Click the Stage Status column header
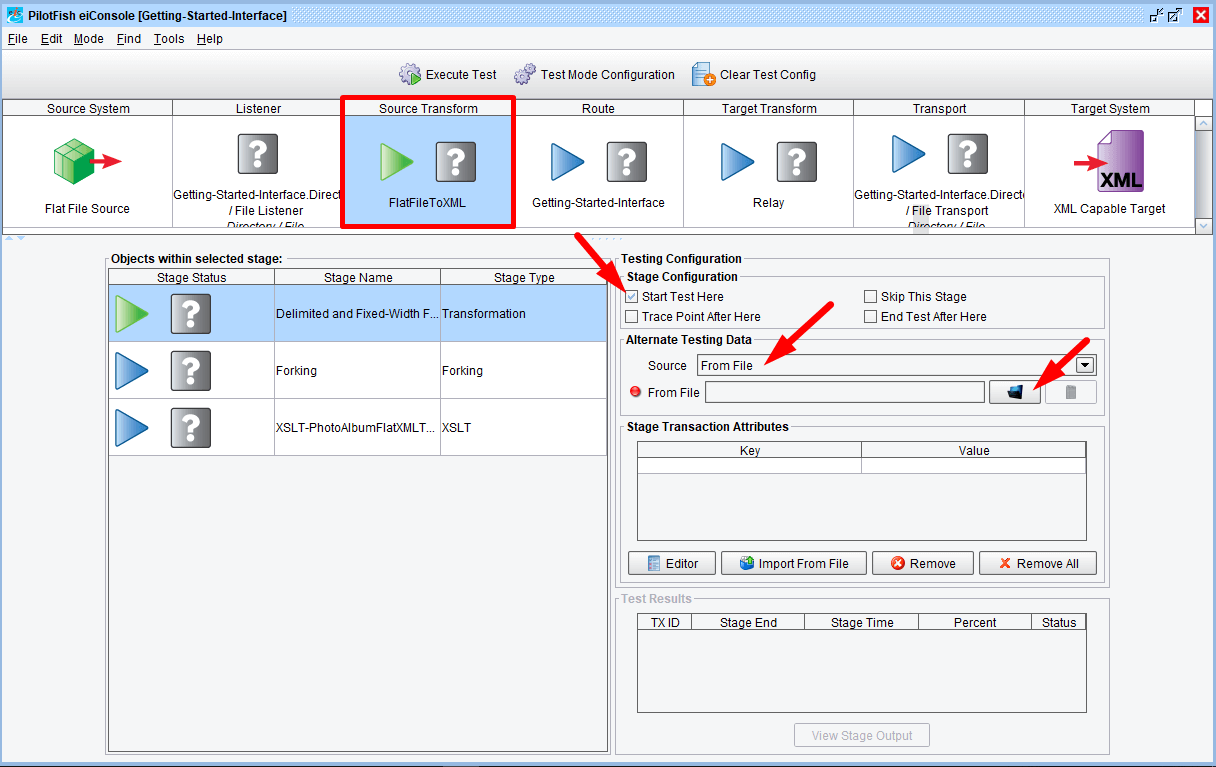The height and width of the screenshot is (767, 1216). pyautogui.click(x=192, y=277)
